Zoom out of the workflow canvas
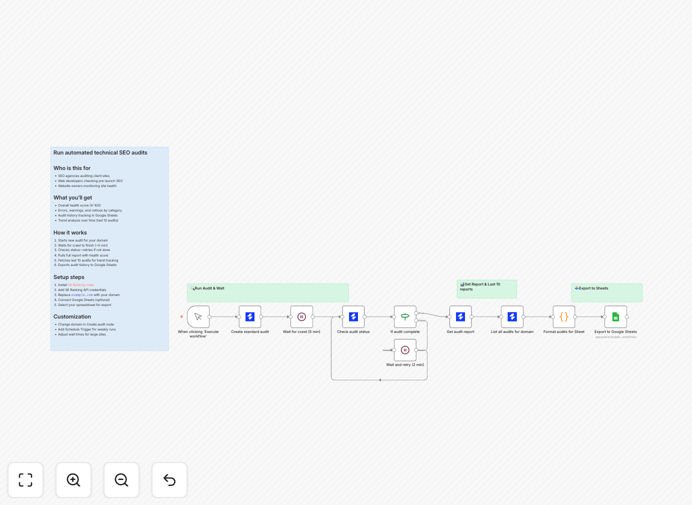 point(121,480)
